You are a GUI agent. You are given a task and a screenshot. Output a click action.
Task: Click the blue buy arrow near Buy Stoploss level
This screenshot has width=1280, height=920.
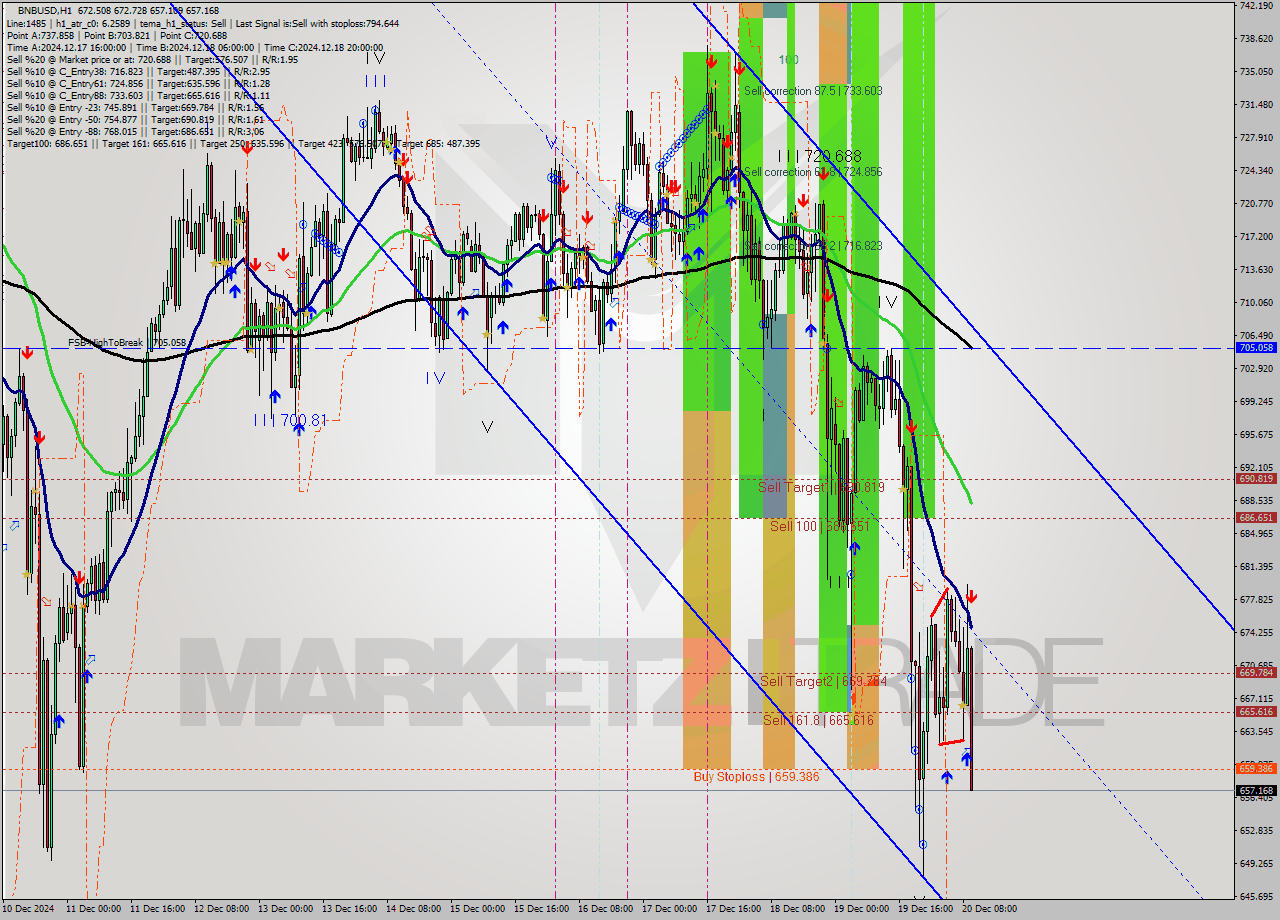[x=946, y=776]
